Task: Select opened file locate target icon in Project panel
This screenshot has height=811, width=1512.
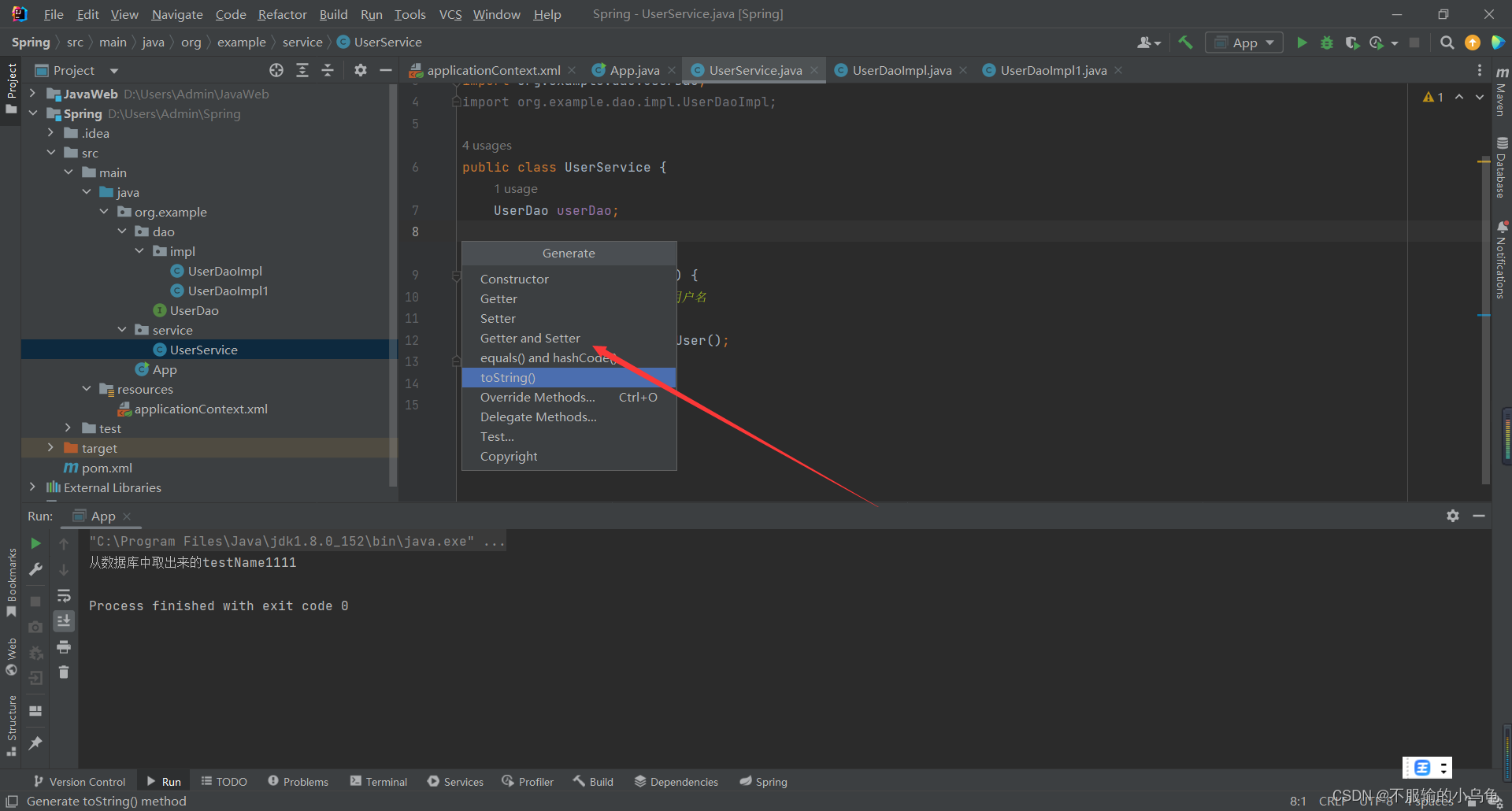Action: (276, 70)
